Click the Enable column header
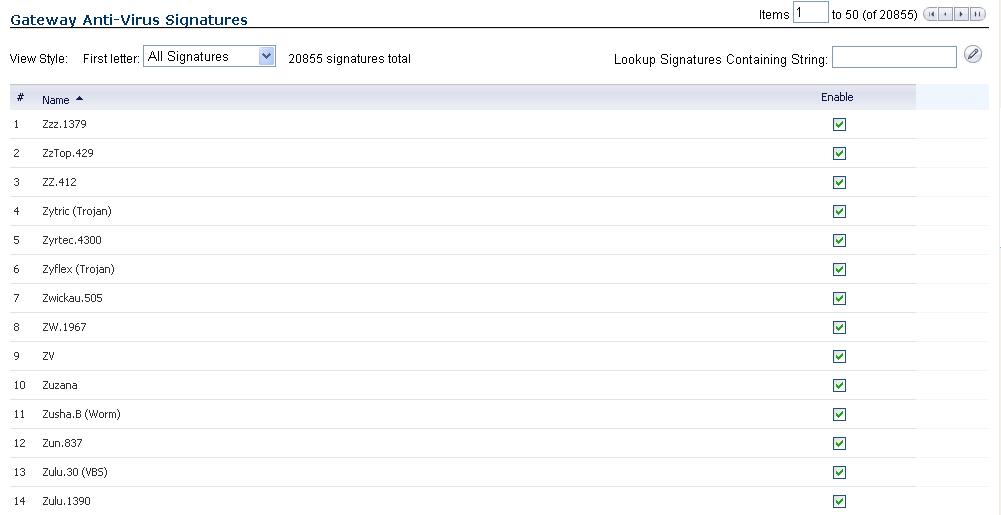The height and width of the screenshot is (515, 1001). [x=837, y=97]
